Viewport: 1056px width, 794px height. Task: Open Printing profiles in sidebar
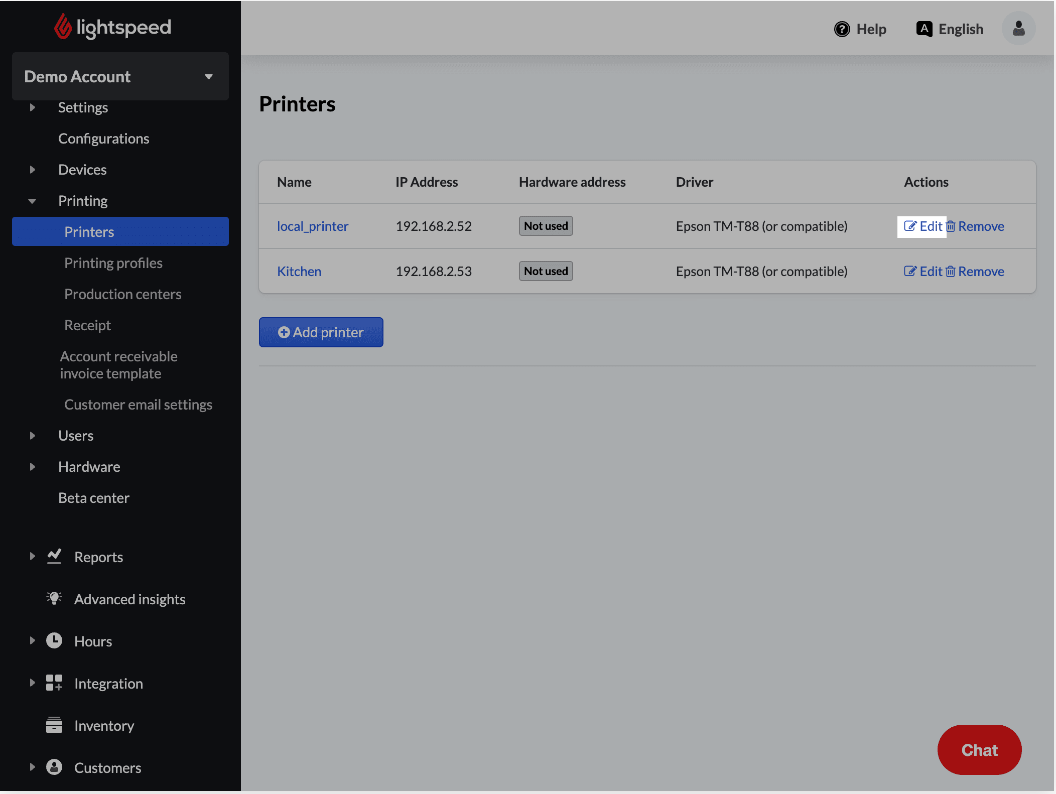(x=113, y=263)
